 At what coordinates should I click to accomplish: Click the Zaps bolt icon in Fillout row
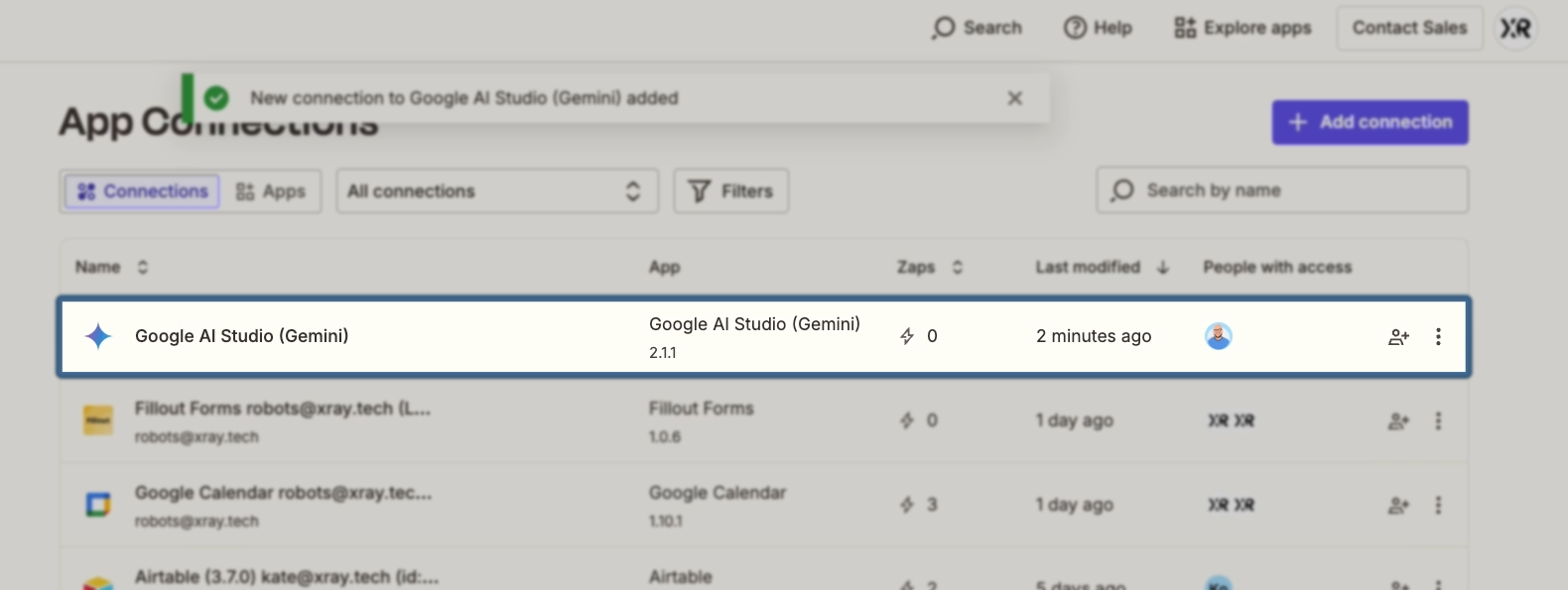[x=907, y=420]
